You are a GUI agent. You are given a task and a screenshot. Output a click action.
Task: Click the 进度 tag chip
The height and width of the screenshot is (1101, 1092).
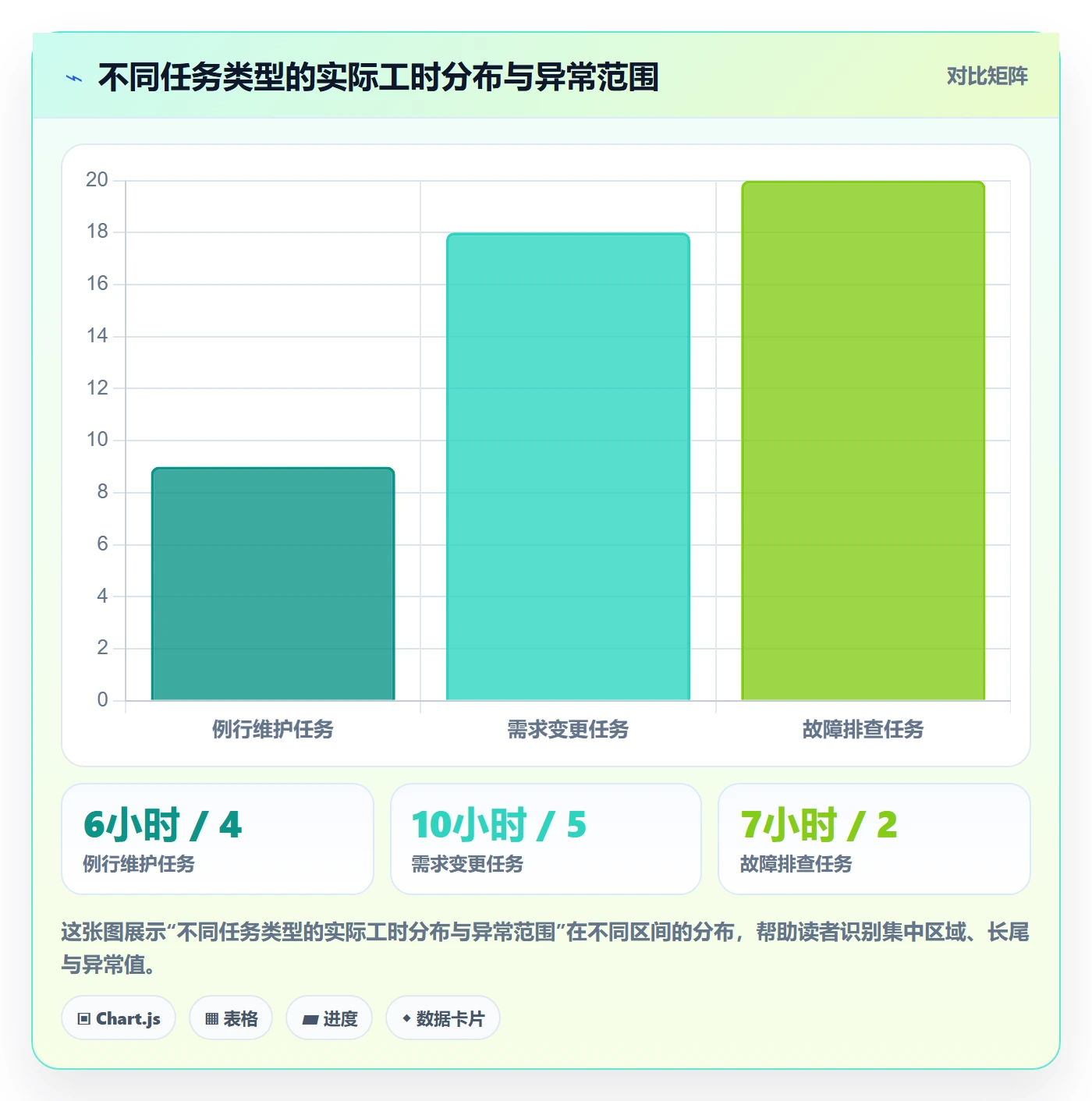pos(329,1018)
